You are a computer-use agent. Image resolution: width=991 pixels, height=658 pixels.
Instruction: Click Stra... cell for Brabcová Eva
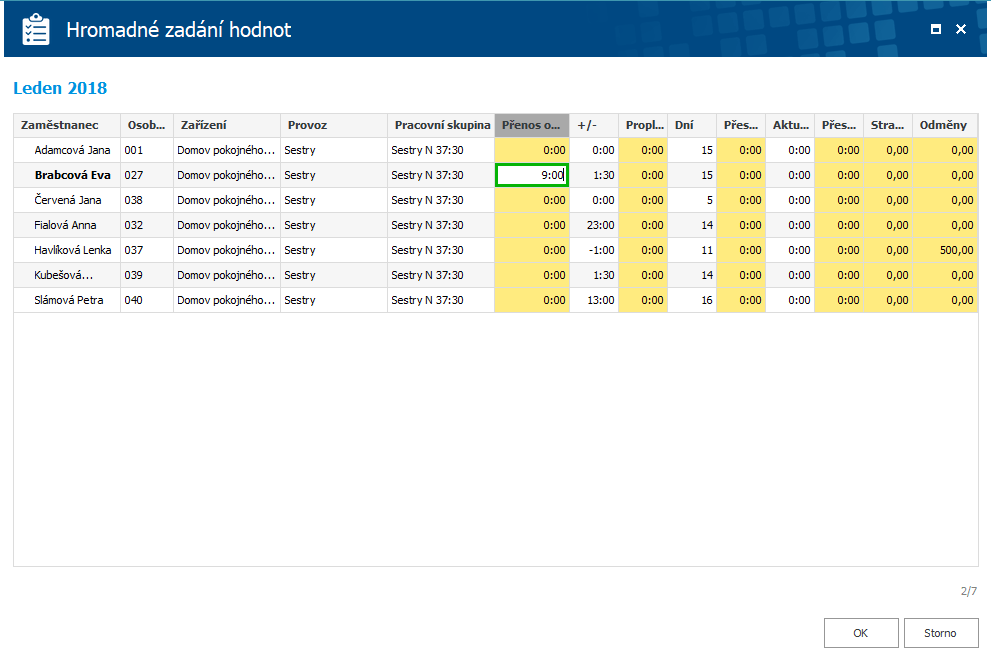(888, 175)
